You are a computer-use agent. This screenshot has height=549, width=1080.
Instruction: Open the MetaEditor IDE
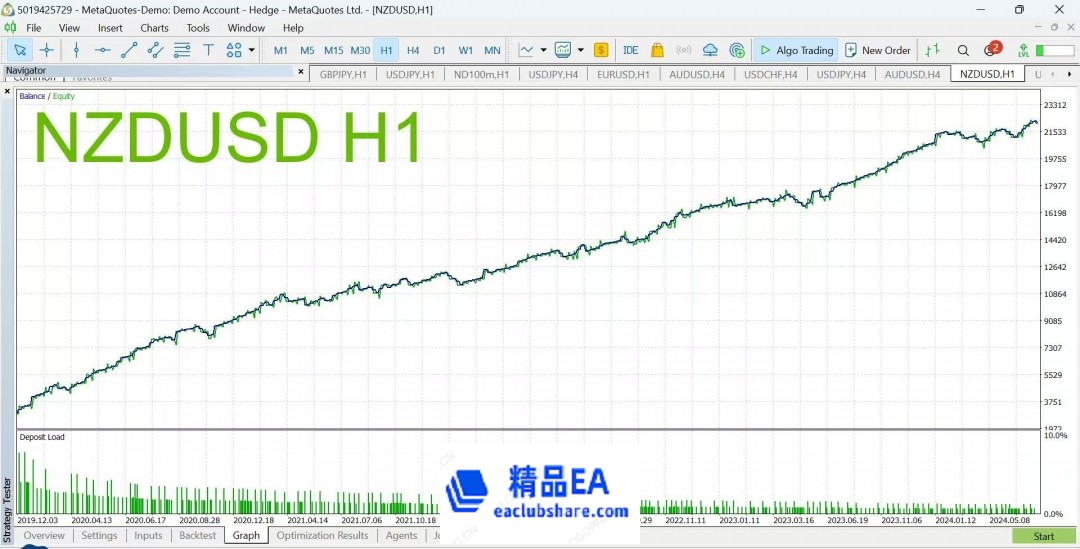[630, 50]
